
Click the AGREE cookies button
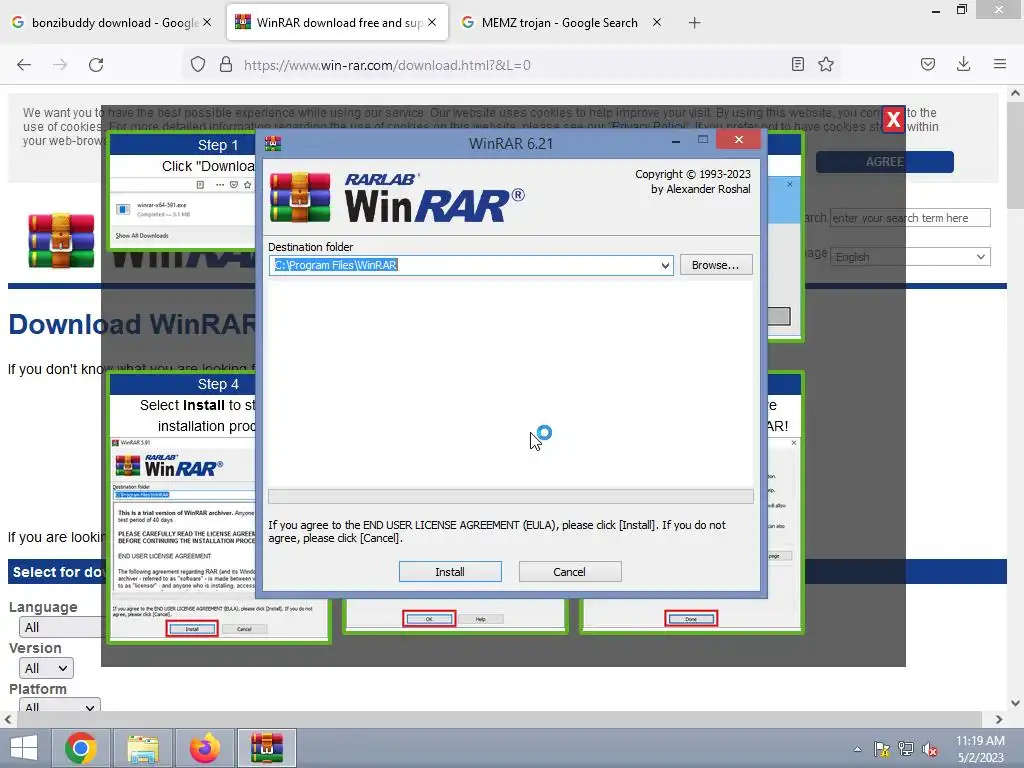click(884, 162)
